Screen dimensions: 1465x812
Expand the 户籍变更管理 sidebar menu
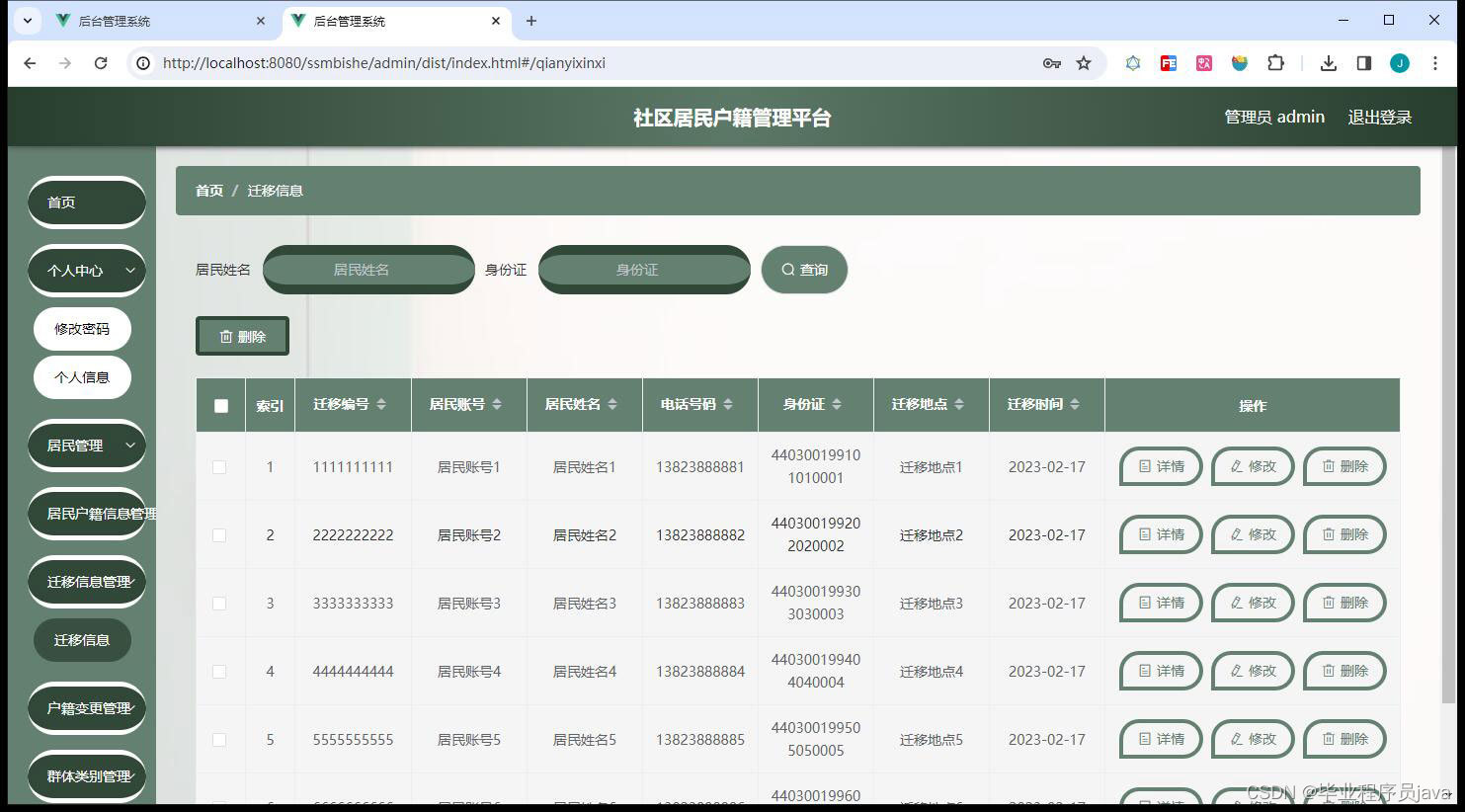pos(87,708)
